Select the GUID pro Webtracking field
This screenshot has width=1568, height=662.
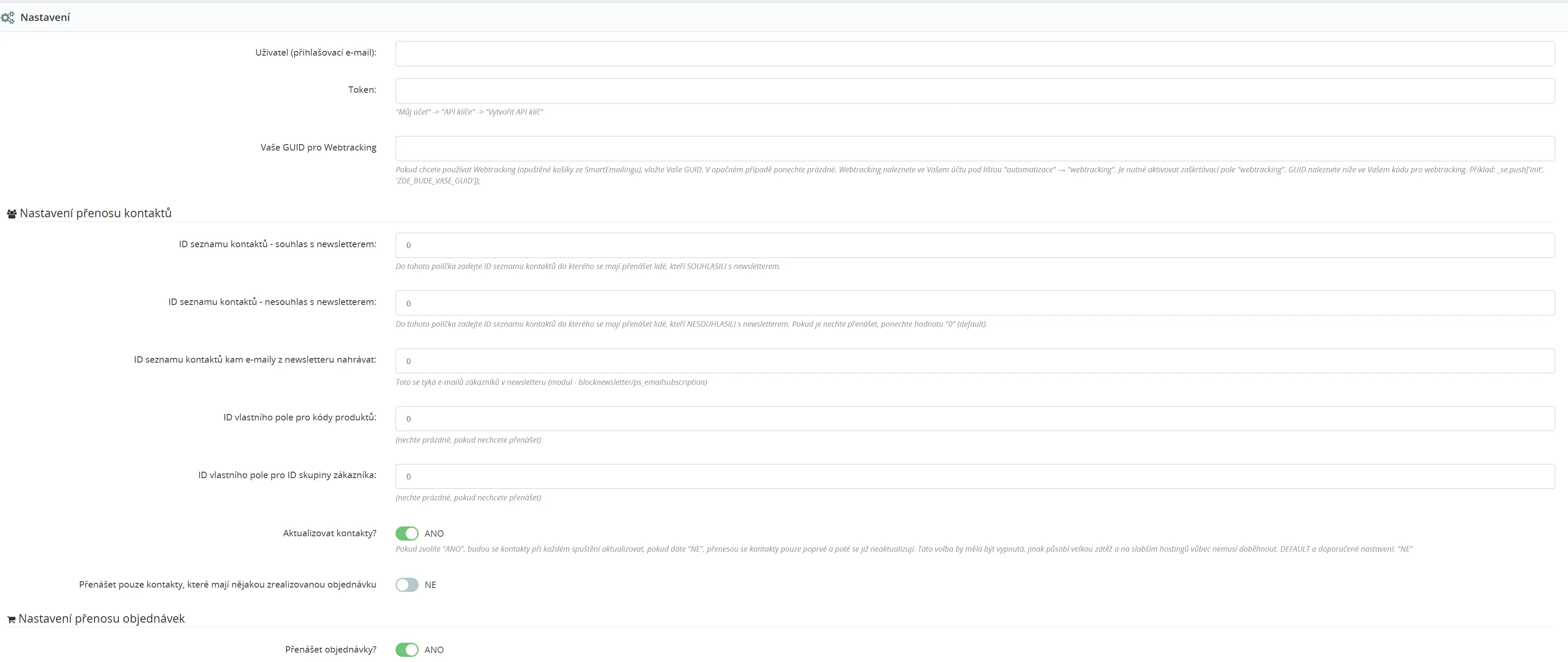click(x=974, y=148)
